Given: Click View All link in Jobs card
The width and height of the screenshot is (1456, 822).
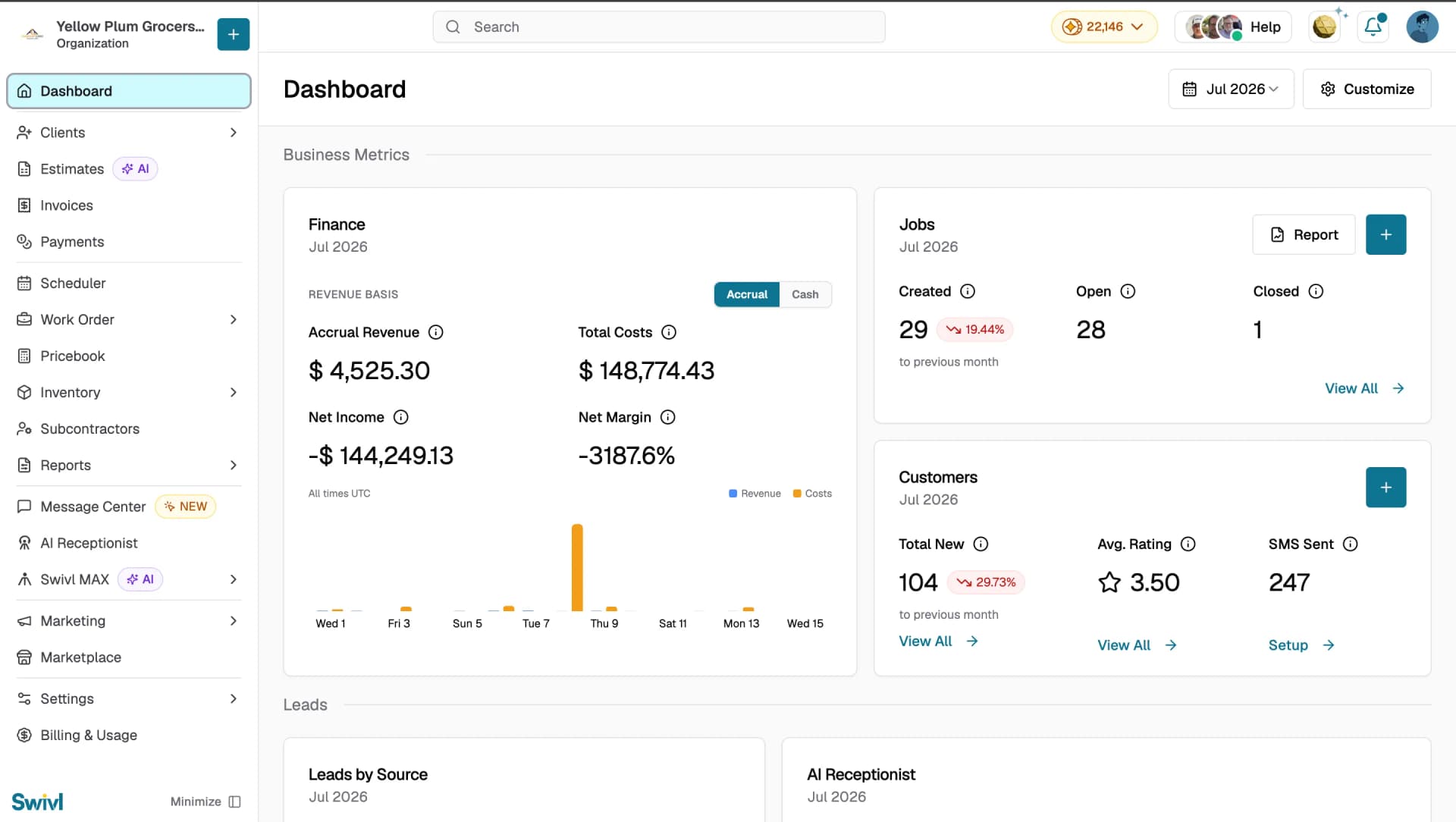Looking at the screenshot, I should point(1364,388).
